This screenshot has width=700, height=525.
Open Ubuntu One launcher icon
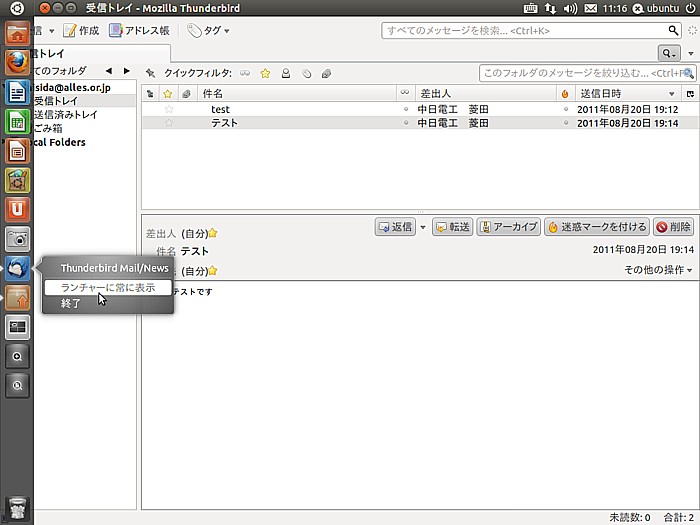pos(17,210)
